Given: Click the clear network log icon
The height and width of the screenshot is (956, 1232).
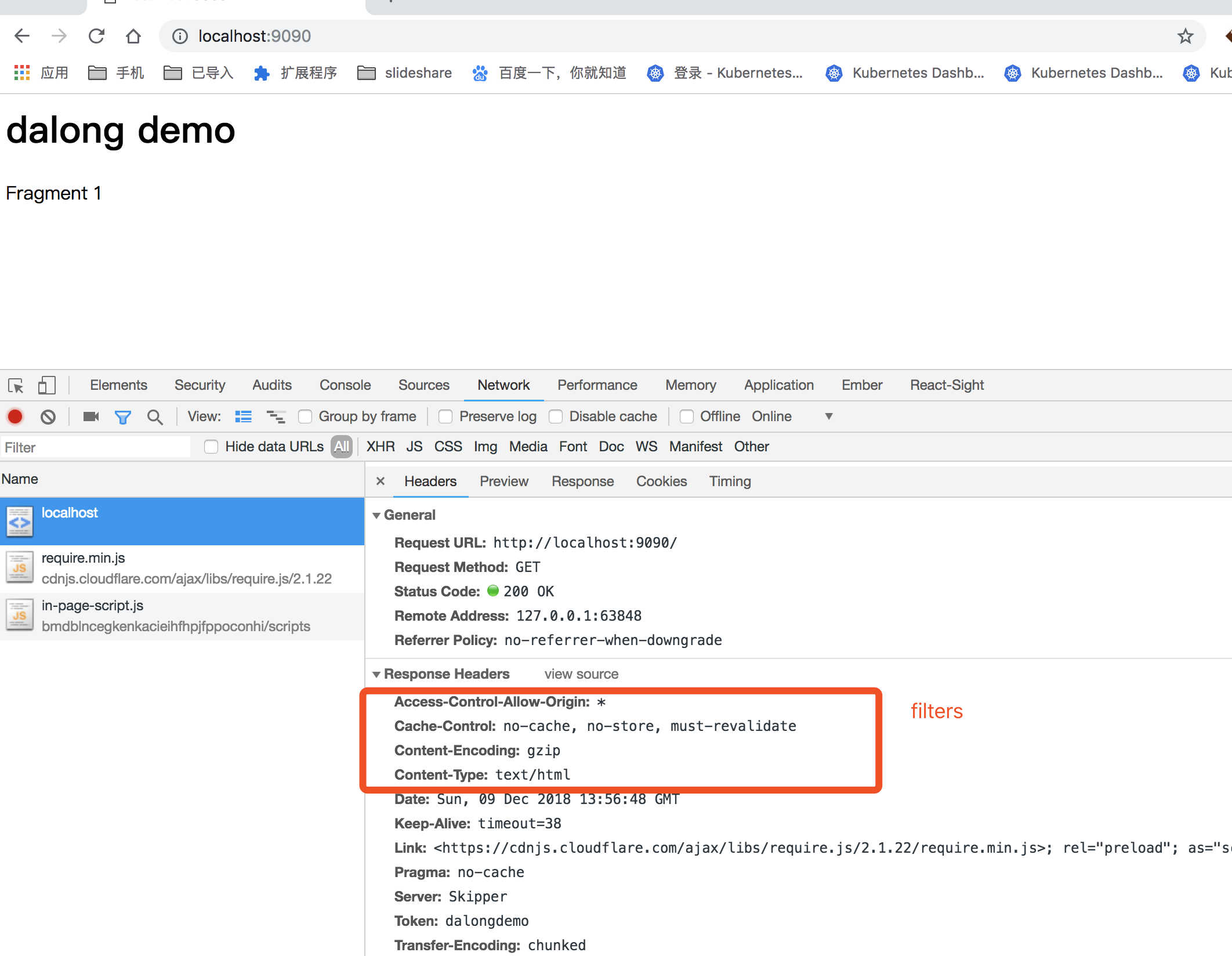Looking at the screenshot, I should pos(48,417).
